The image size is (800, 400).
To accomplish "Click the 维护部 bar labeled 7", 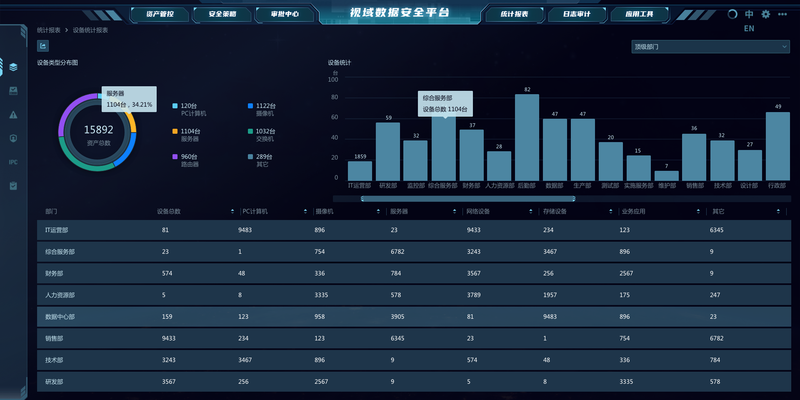I will (x=666, y=176).
